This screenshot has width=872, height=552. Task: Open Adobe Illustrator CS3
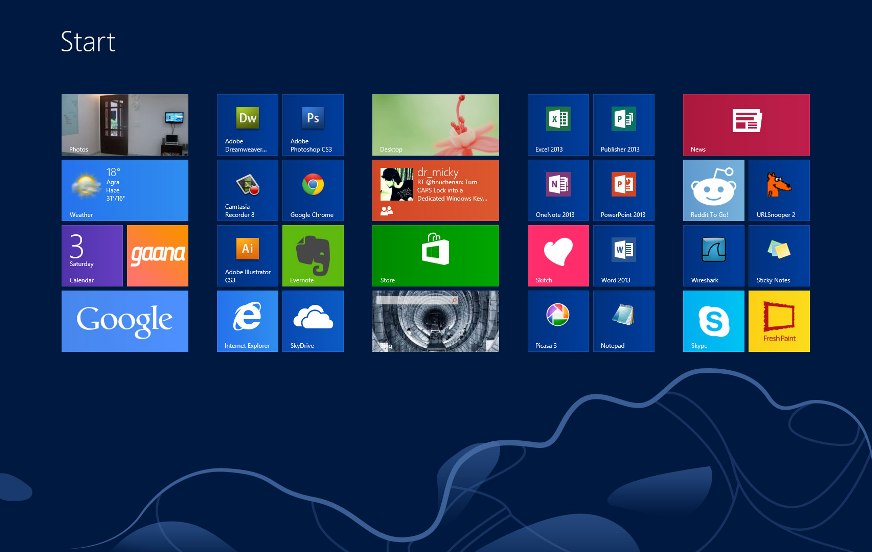[247, 256]
